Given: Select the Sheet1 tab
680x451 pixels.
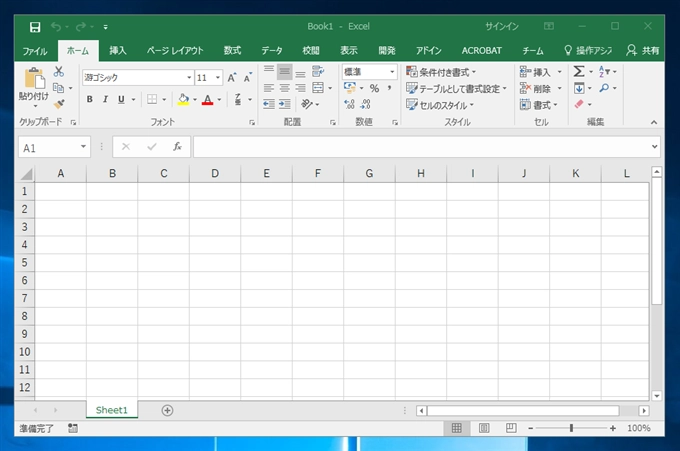Looking at the screenshot, I should pyautogui.click(x=112, y=410).
